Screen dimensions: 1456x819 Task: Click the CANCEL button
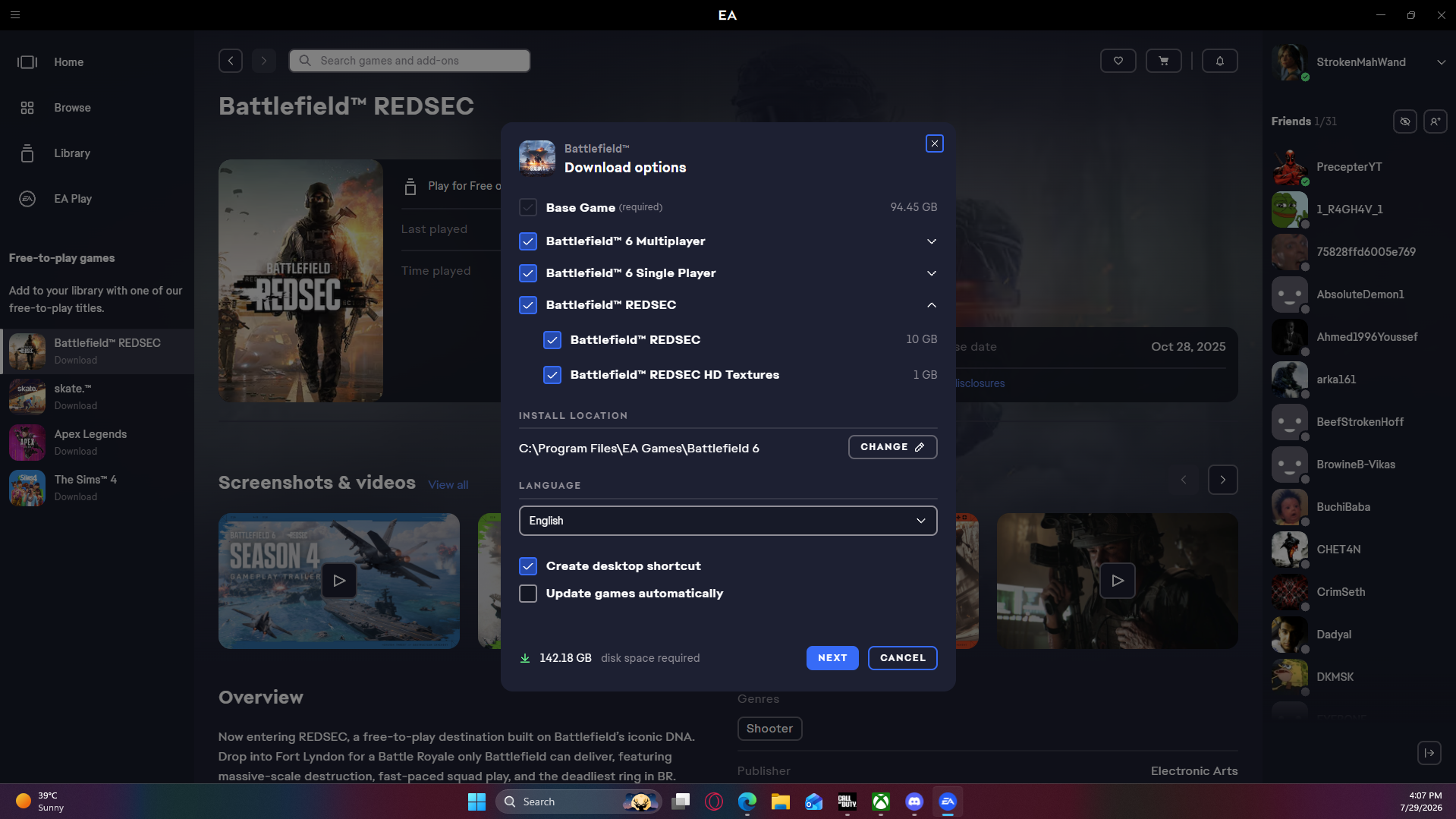pos(902,658)
